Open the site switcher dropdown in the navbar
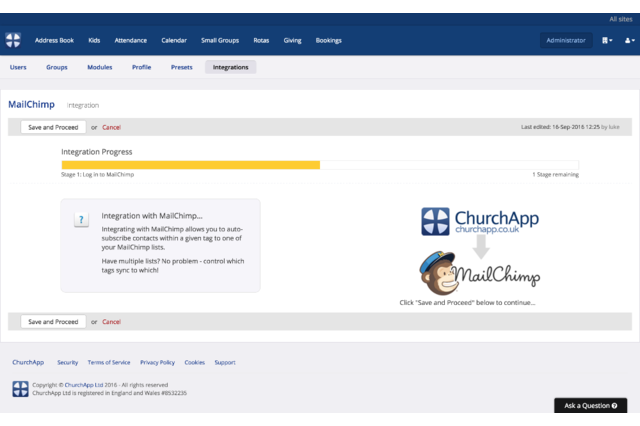Viewport: 640px width, 426px height. pos(607,41)
